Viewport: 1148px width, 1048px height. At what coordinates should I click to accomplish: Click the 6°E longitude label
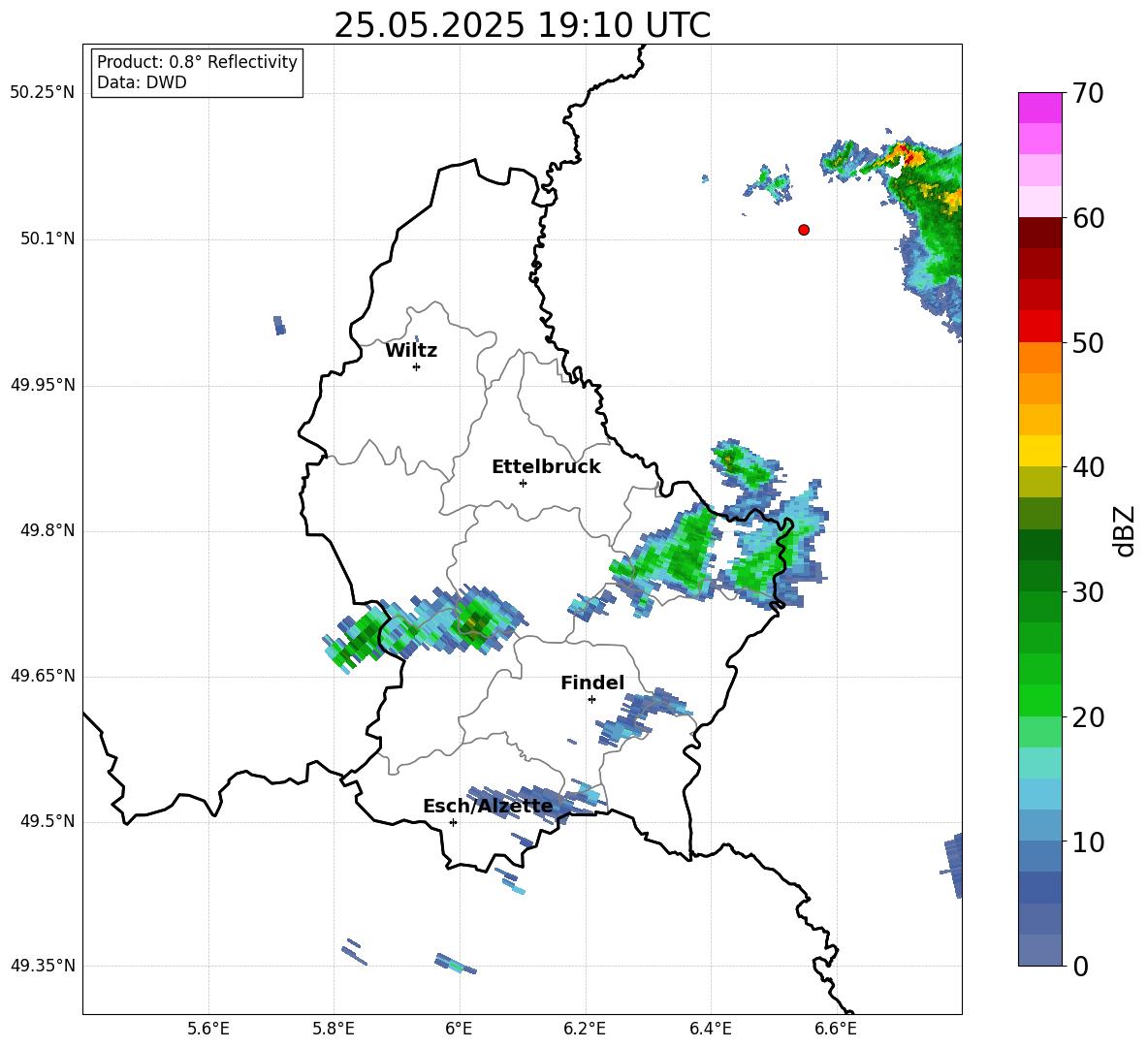459,1029
